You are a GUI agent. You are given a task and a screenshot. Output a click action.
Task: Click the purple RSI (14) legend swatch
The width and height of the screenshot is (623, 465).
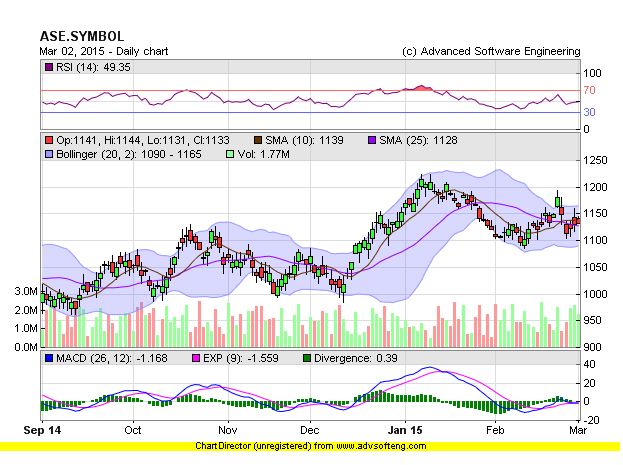pyautogui.click(x=48, y=67)
